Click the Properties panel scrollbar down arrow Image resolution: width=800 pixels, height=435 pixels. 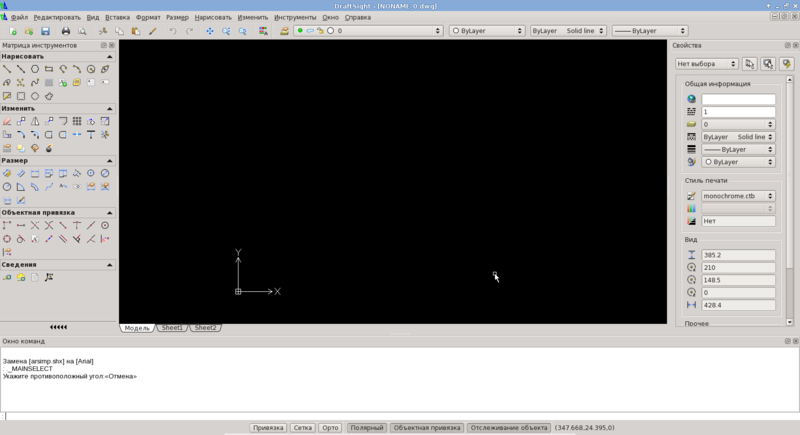pyautogui.click(x=790, y=322)
